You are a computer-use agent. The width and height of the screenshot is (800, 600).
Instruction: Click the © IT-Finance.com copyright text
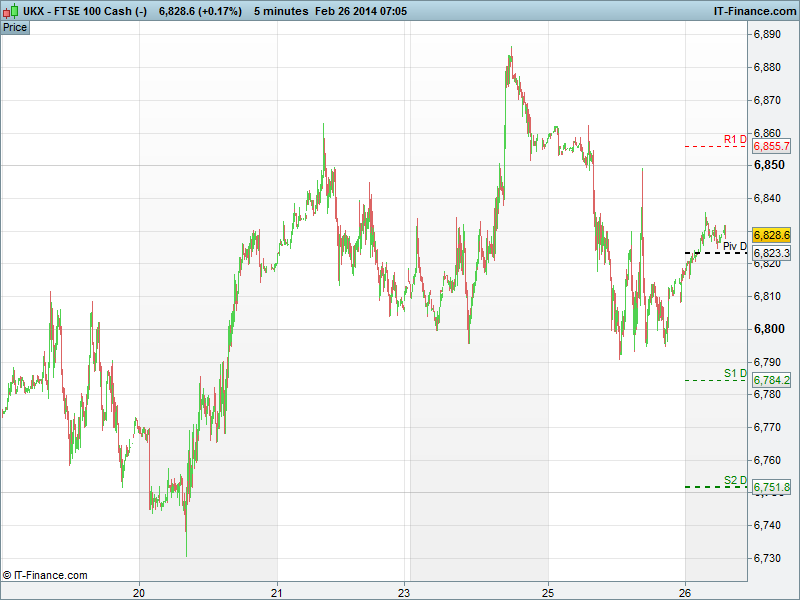click(x=45, y=575)
